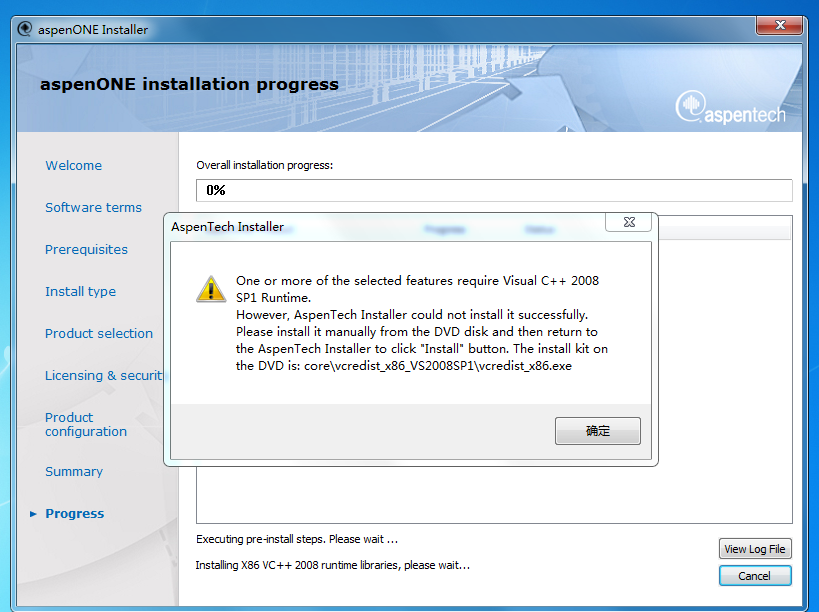This screenshot has height=612, width=819.
Task: Click the aspenONE Installer title icon
Action: tap(25, 29)
